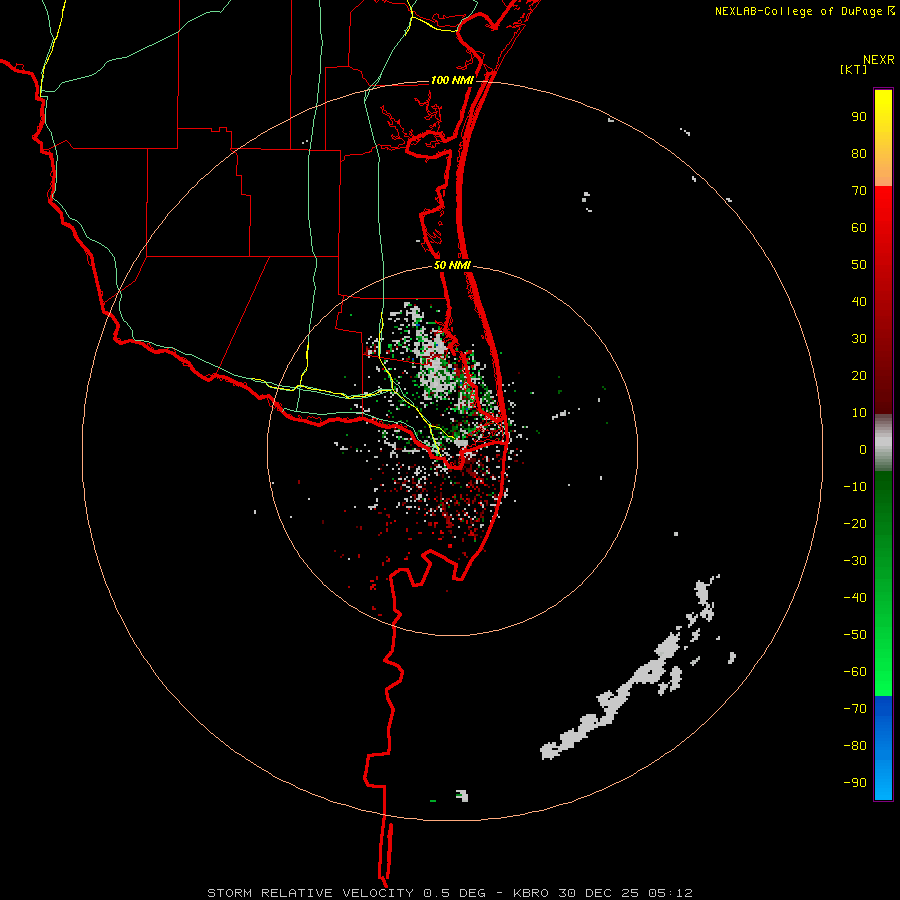
Task: Click the 80 value on velocity scale
Action: (859, 153)
